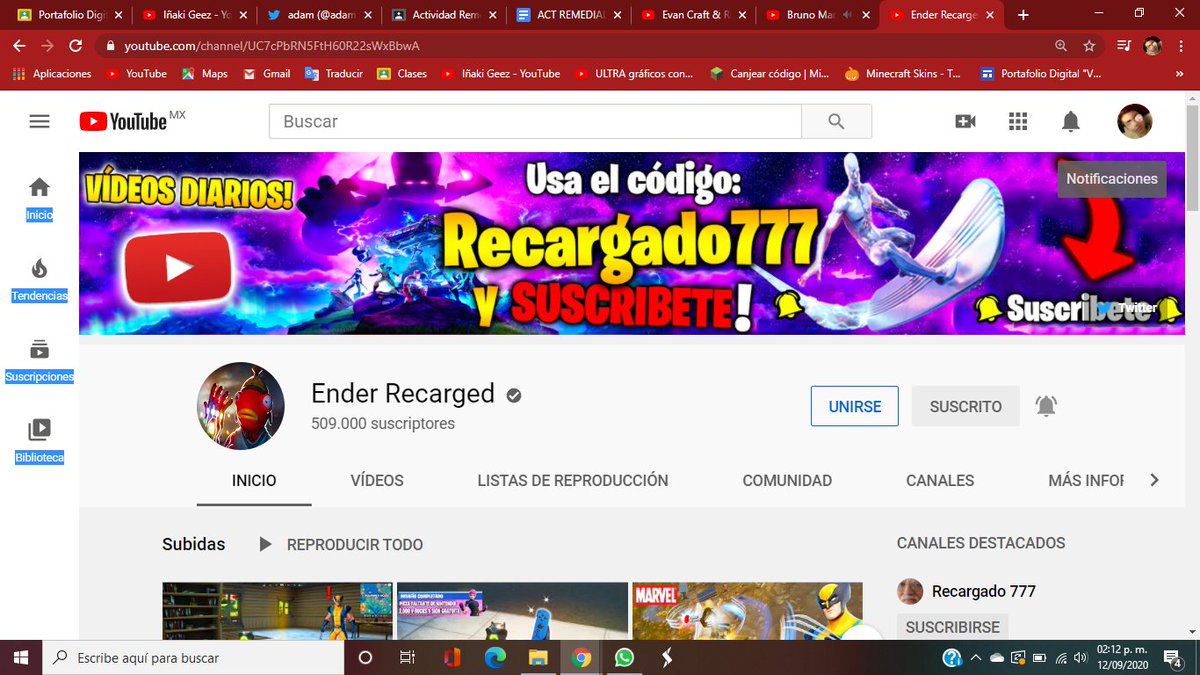Screen dimensions: 1200x675
Task: Click the magnifier search button
Action: coord(837,121)
